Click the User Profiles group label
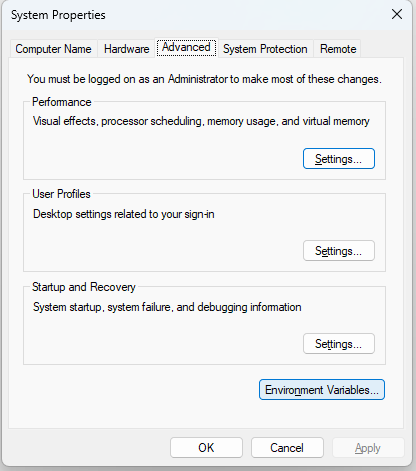 coord(61,194)
